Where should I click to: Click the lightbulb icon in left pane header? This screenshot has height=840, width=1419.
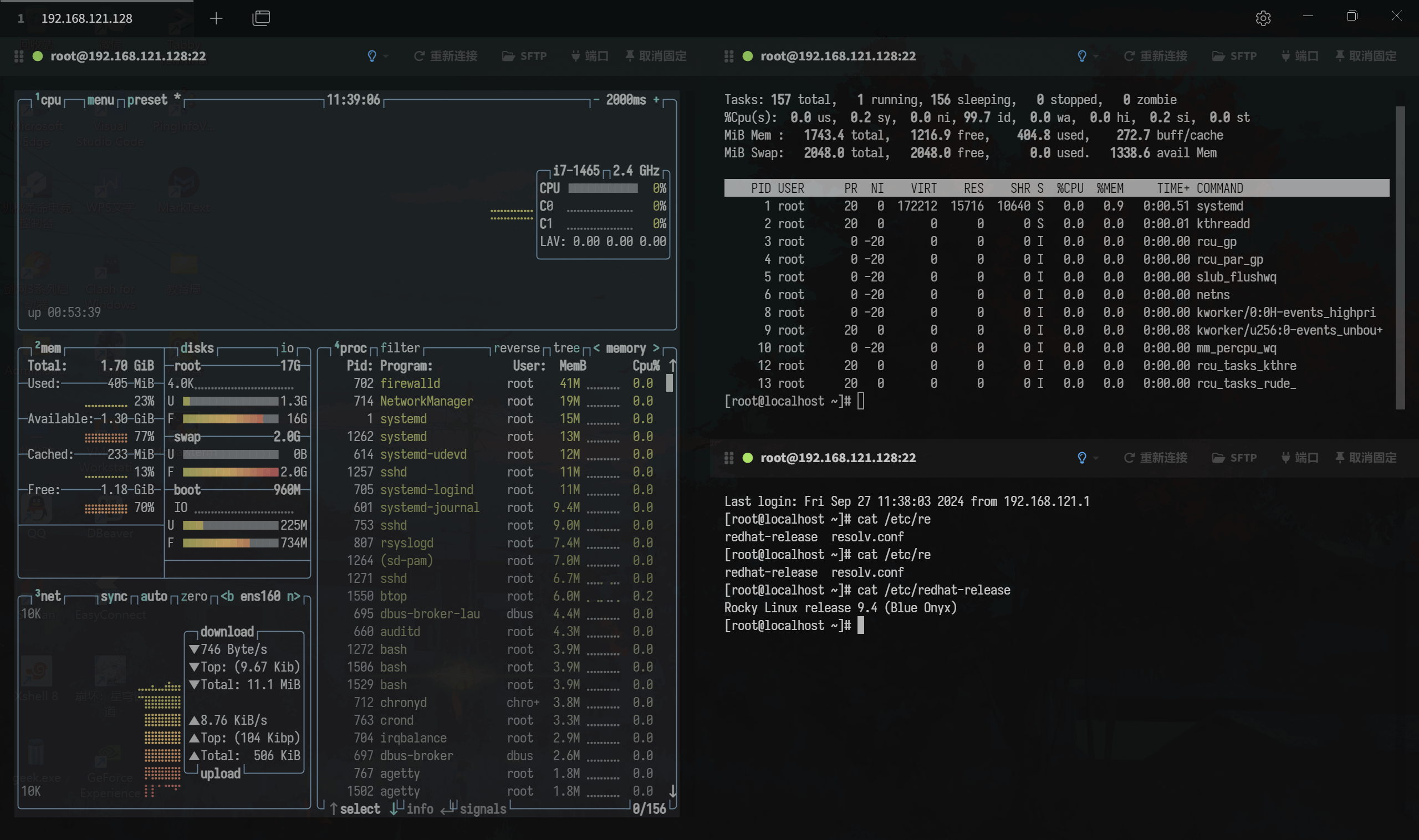click(x=371, y=56)
